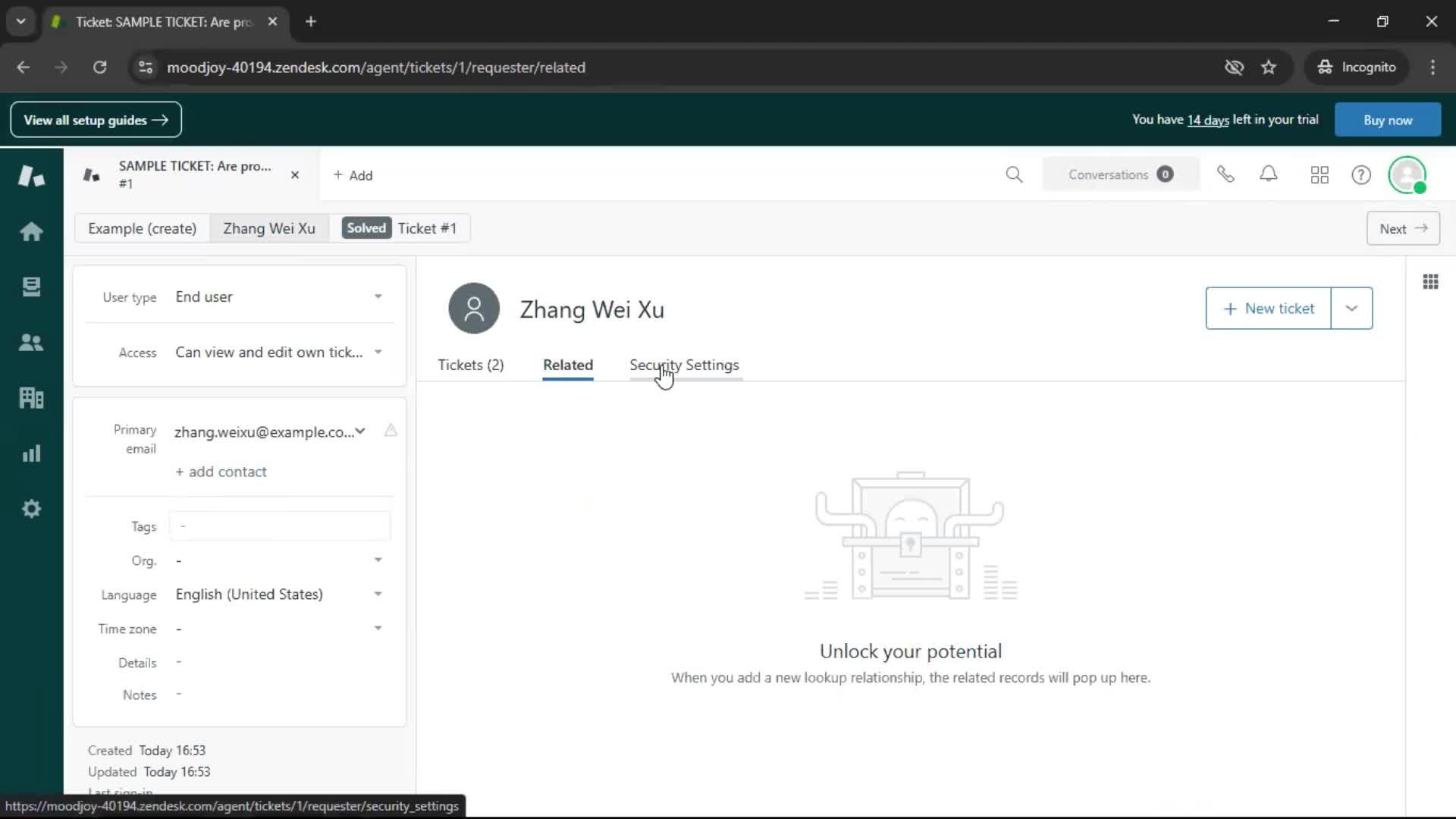Open the browser tab search dropdown

click(x=20, y=22)
